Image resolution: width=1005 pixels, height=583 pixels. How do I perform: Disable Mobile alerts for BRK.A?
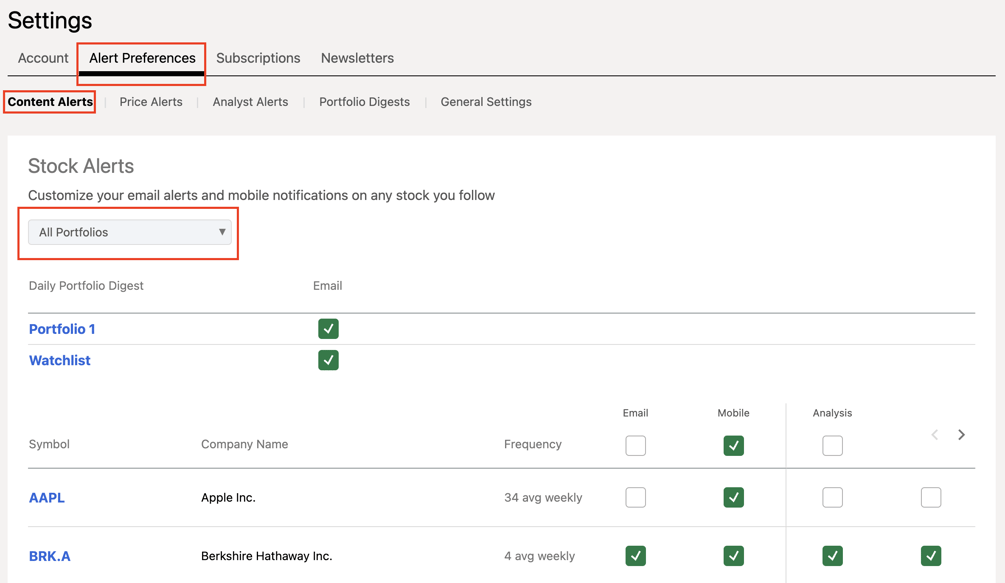[733, 556]
